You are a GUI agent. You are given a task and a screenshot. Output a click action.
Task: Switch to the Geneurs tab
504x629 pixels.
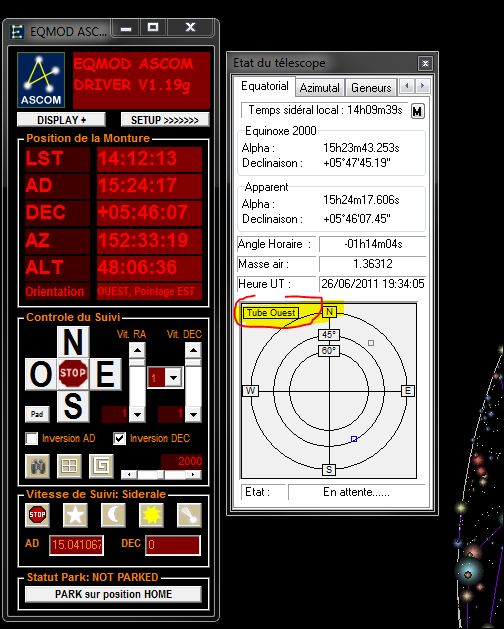click(x=371, y=88)
